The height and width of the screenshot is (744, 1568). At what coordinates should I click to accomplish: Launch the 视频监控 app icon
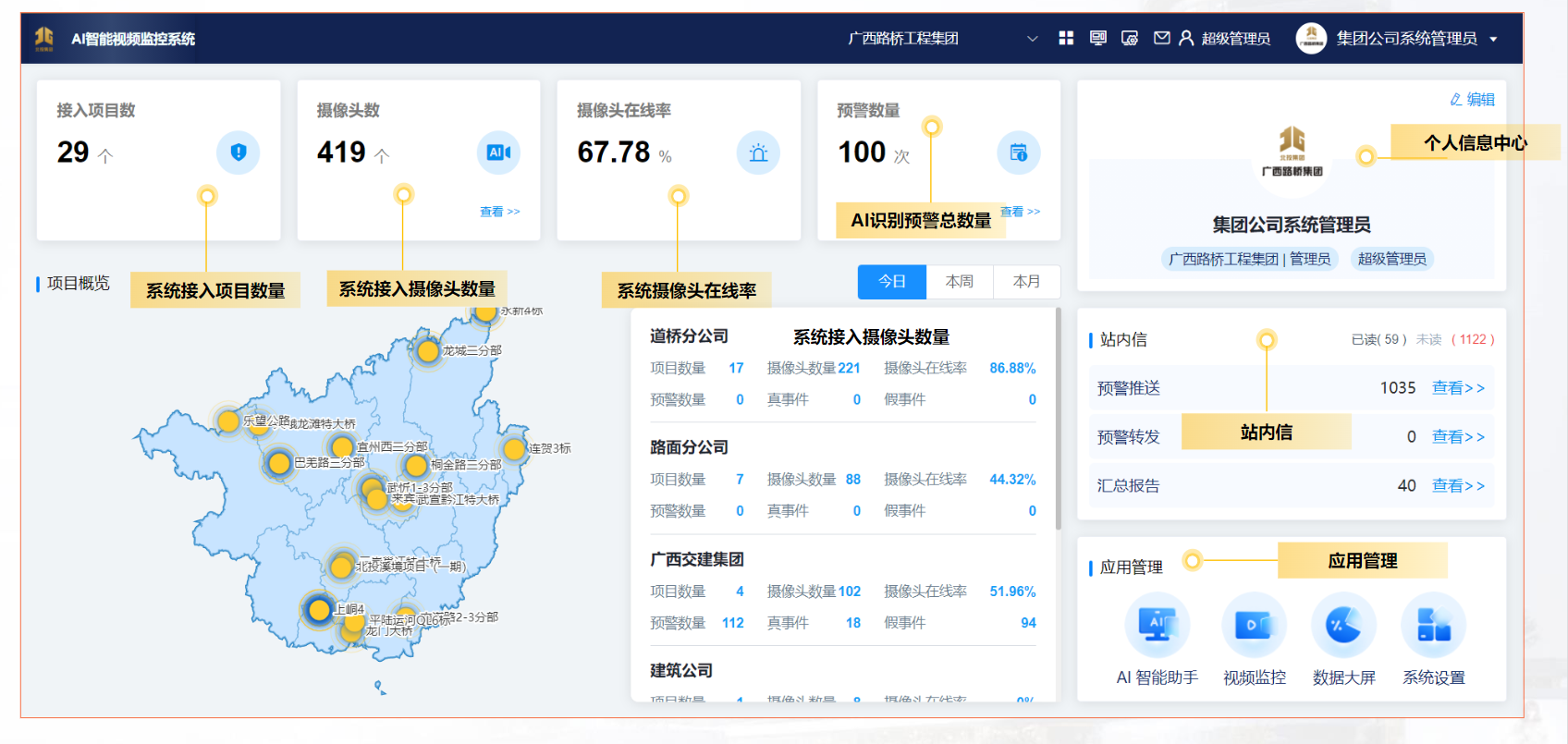pos(1254,626)
